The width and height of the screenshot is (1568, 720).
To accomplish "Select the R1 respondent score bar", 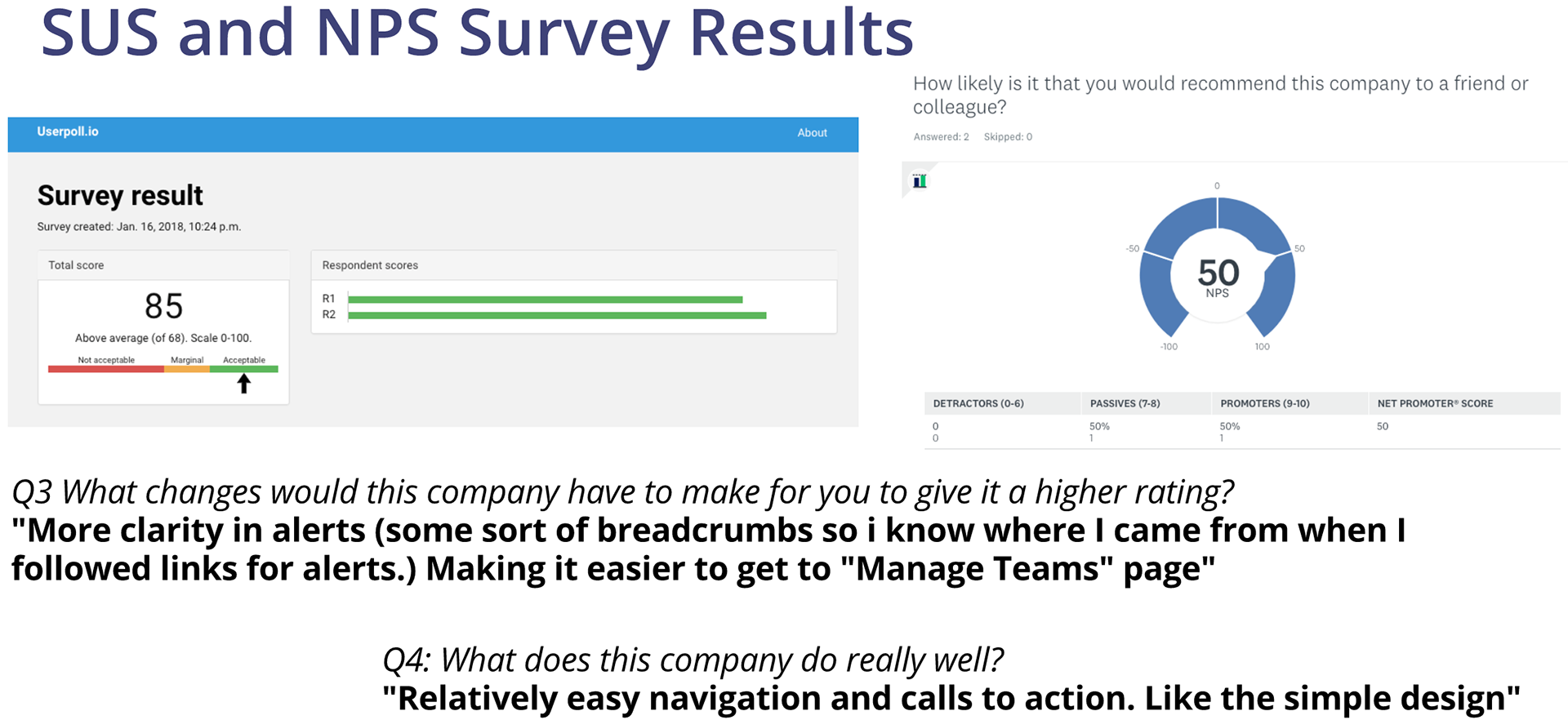I will click(x=546, y=300).
